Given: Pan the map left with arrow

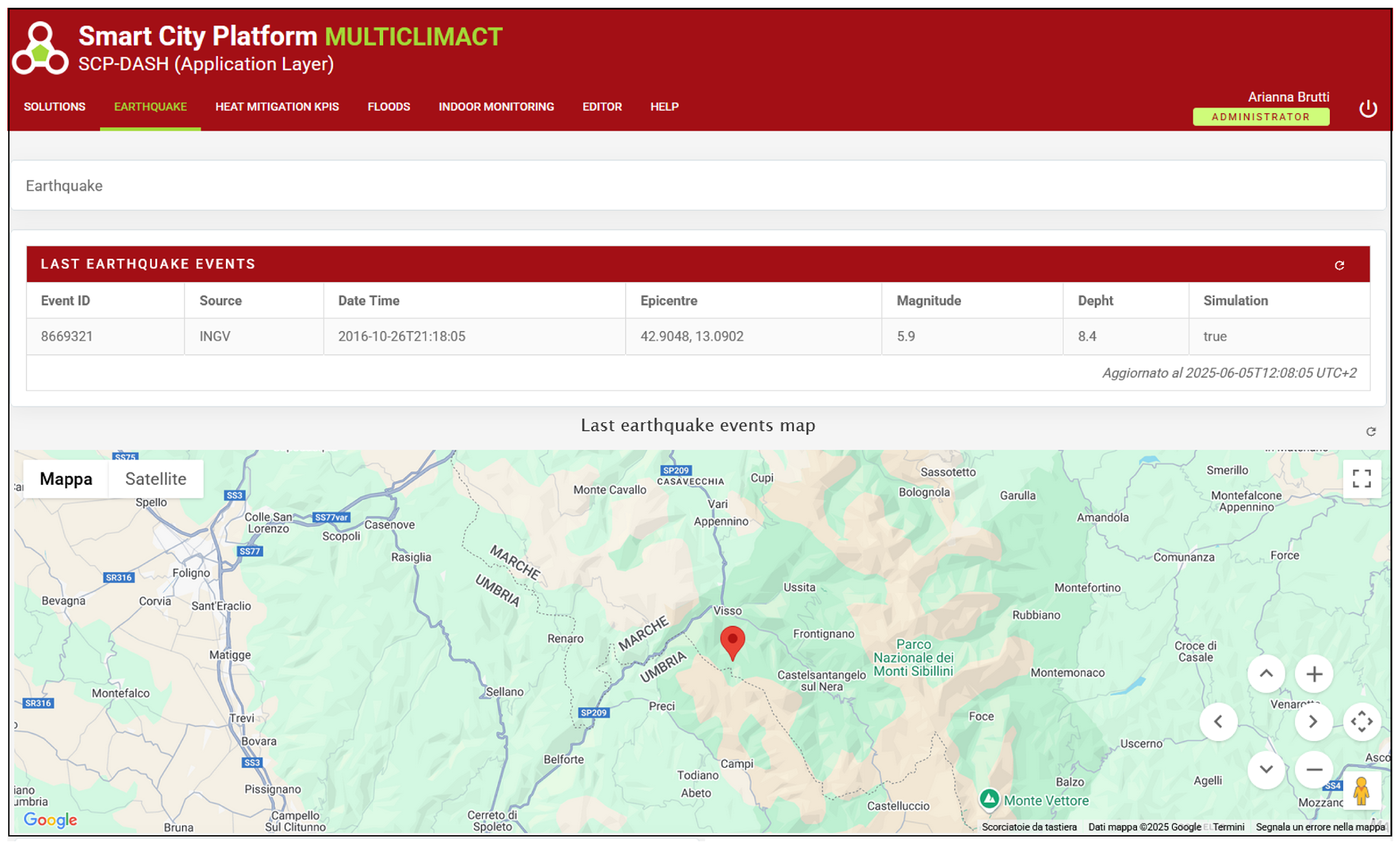Looking at the screenshot, I should tap(1218, 722).
